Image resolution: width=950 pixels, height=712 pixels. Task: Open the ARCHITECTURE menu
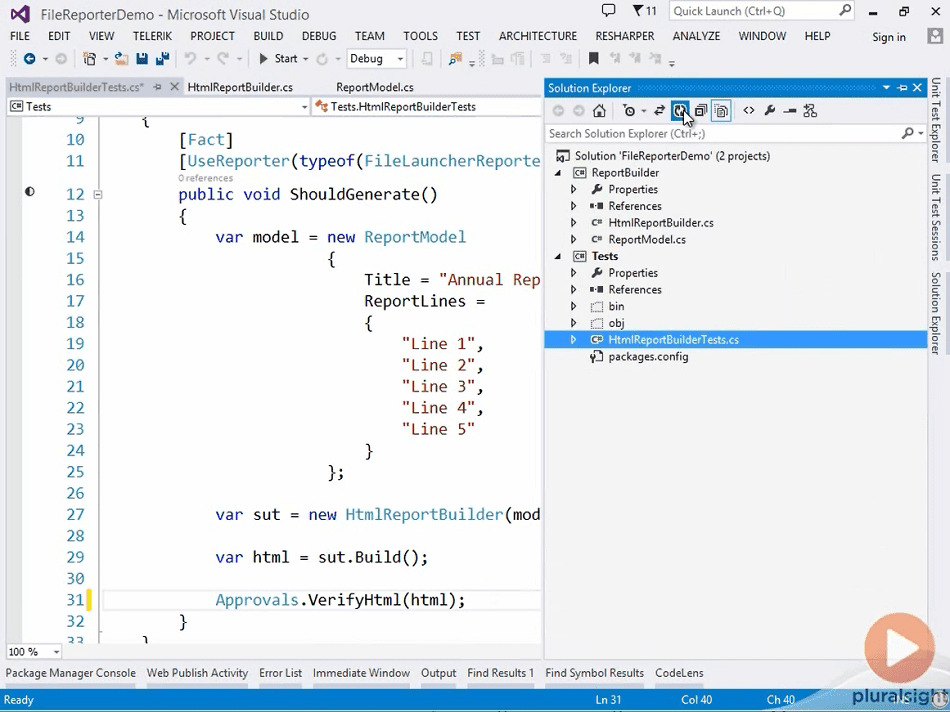coord(538,36)
